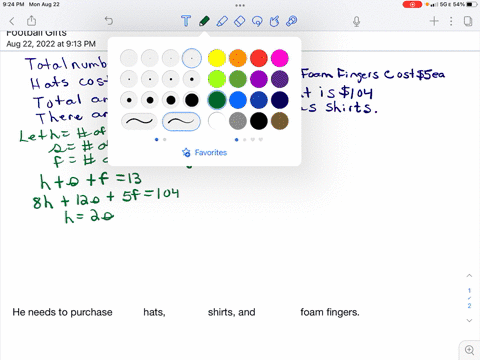Select the thickest pen size dot
Viewport: 480px width, 360px height.
192,100
